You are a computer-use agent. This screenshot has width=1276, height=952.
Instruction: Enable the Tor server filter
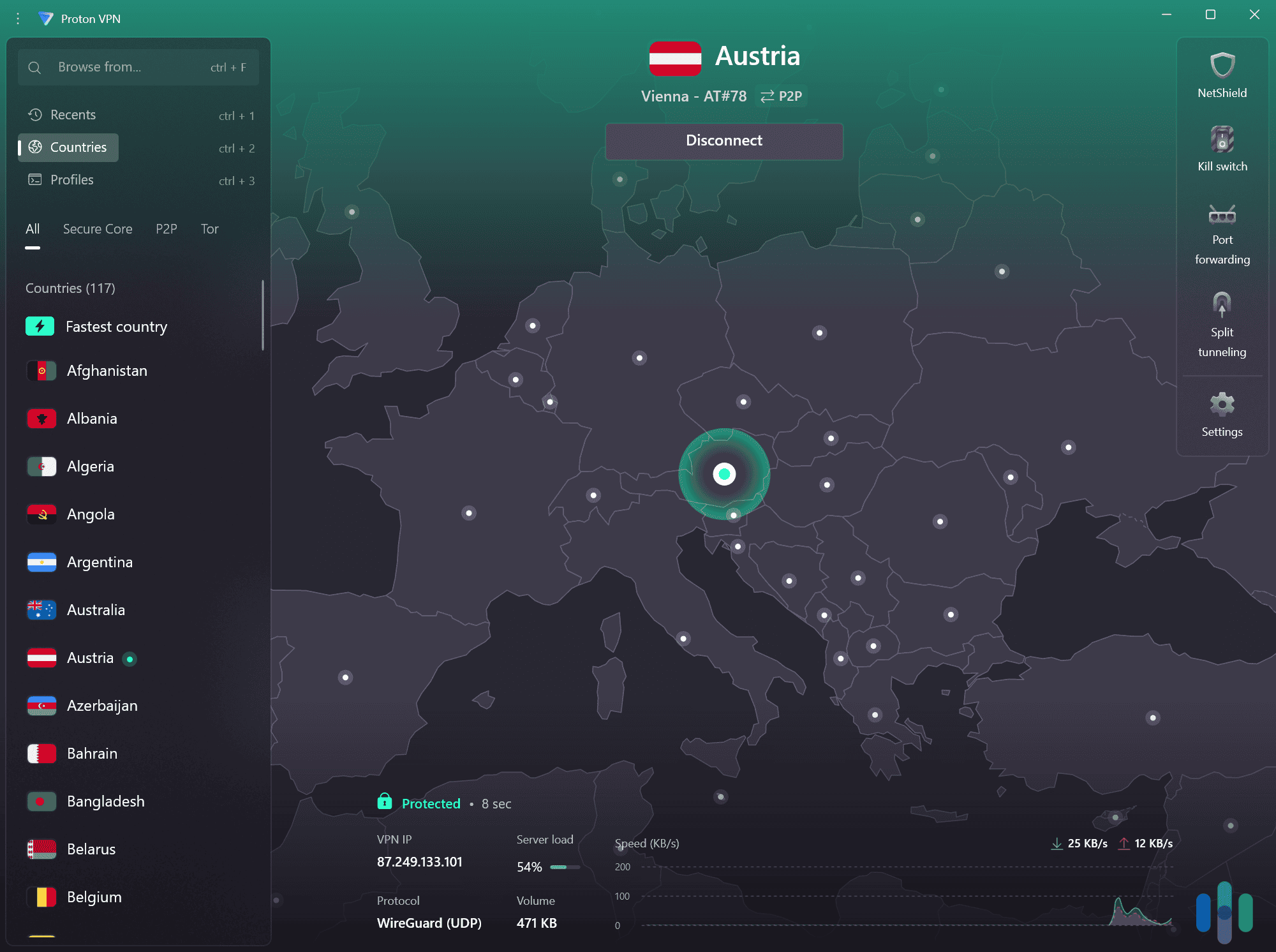[209, 228]
